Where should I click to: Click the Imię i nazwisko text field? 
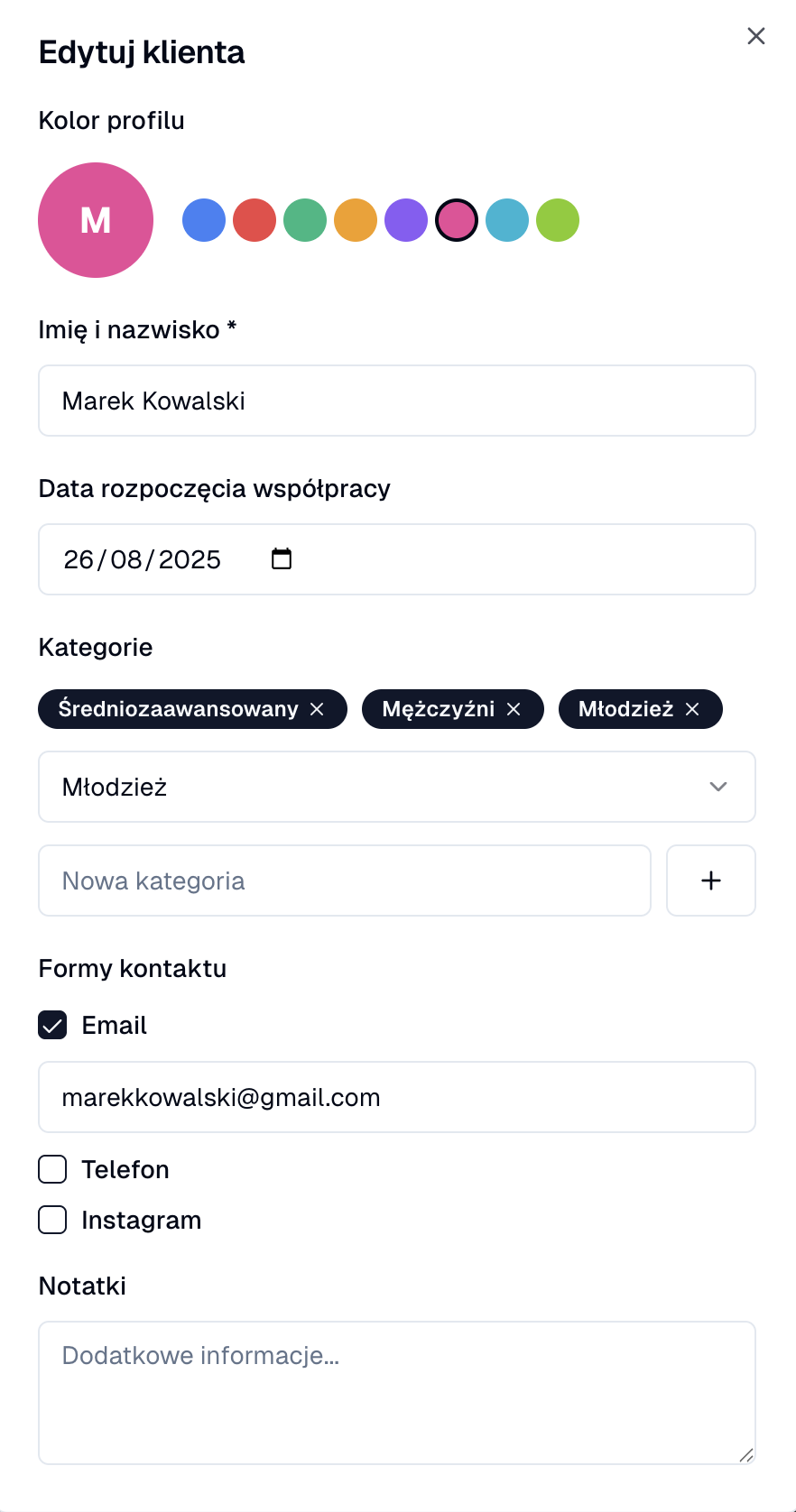click(397, 401)
